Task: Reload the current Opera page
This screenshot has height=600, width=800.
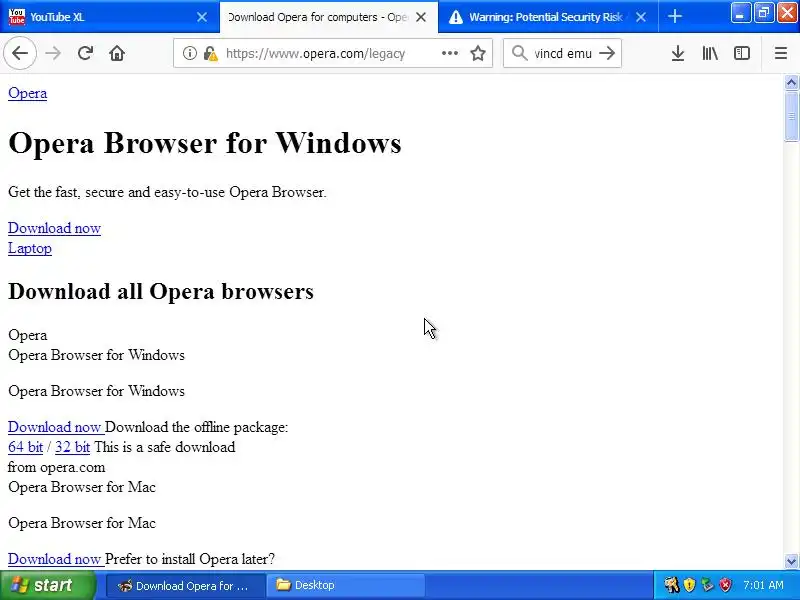Action: [x=85, y=53]
